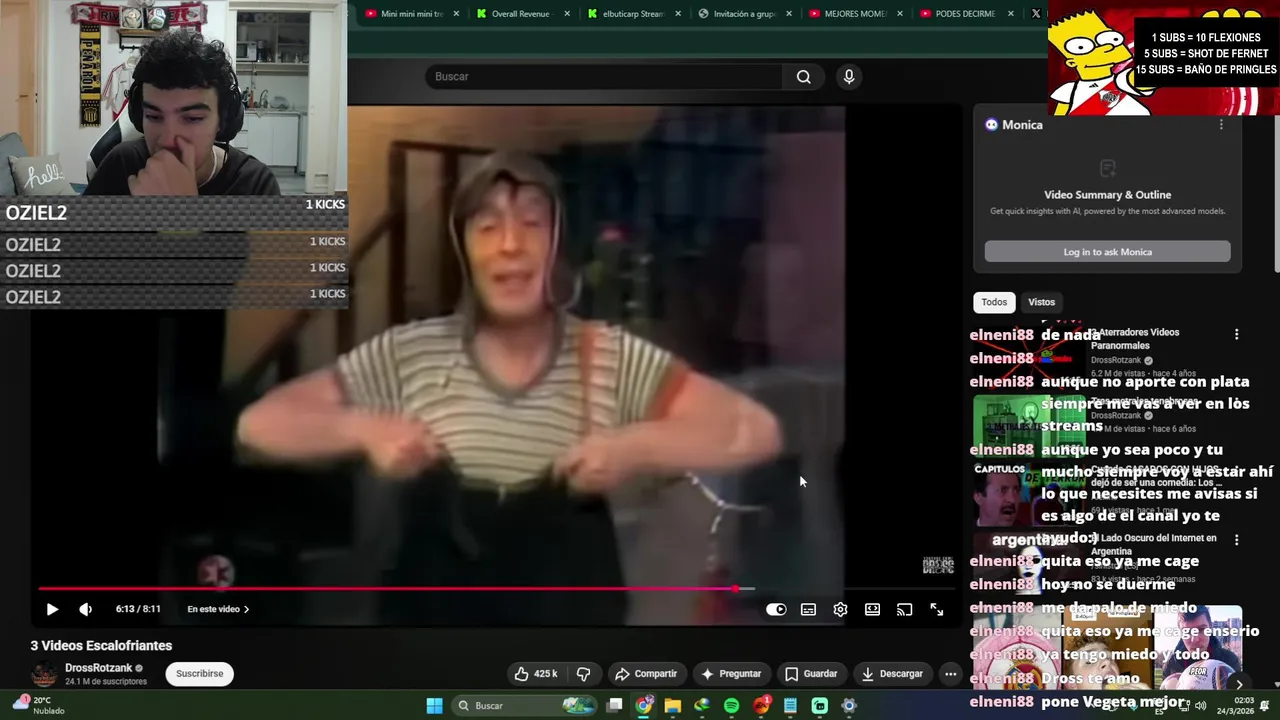Open the DrossRotzank channel name link
The width and height of the screenshot is (1280, 720).
click(98, 668)
